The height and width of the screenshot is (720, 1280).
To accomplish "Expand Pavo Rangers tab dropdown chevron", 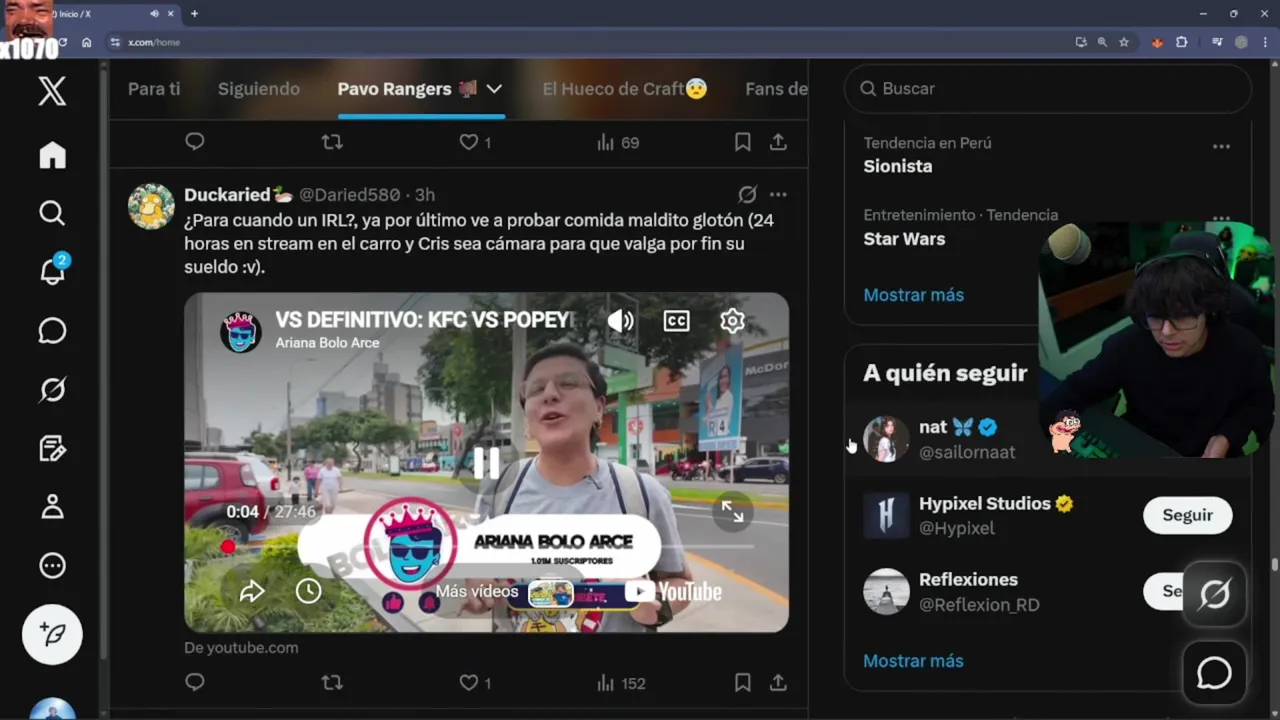I will [494, 89].
